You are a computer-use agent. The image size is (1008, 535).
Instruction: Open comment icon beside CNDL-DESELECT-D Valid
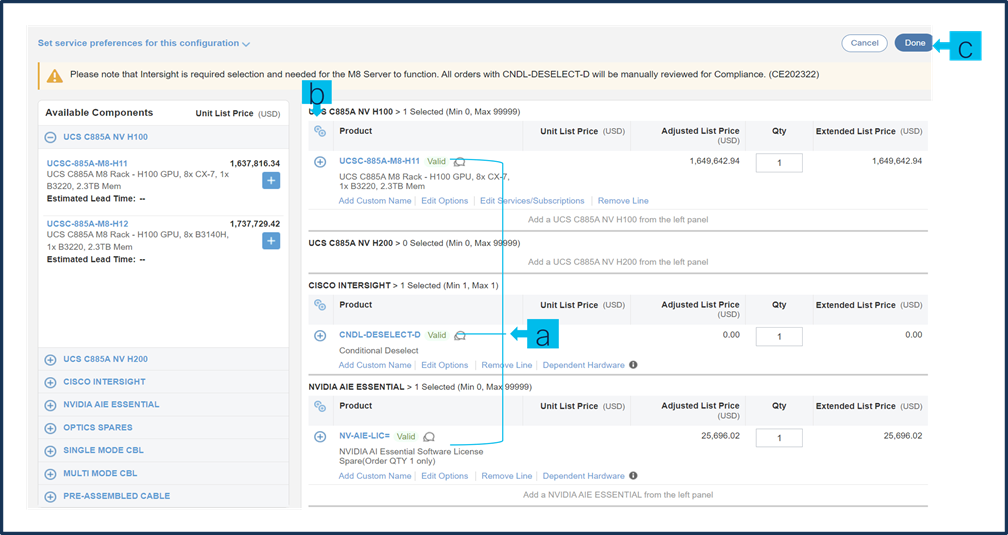tap(460, 335)
